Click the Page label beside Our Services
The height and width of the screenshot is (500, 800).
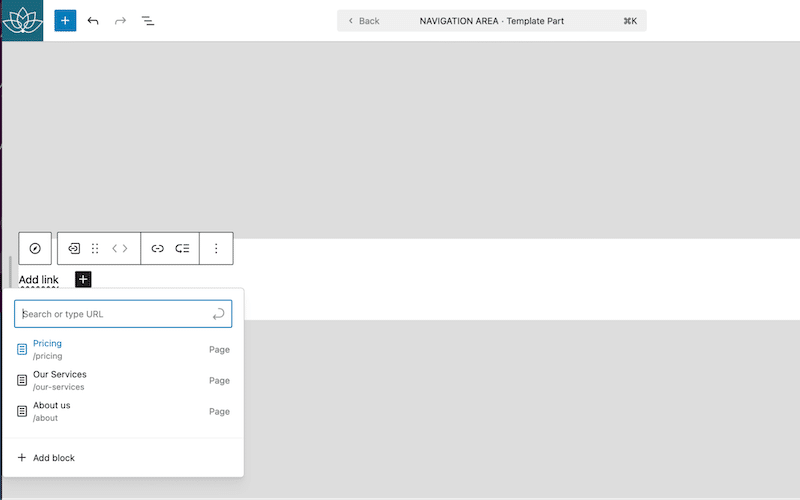click(219, 381)
